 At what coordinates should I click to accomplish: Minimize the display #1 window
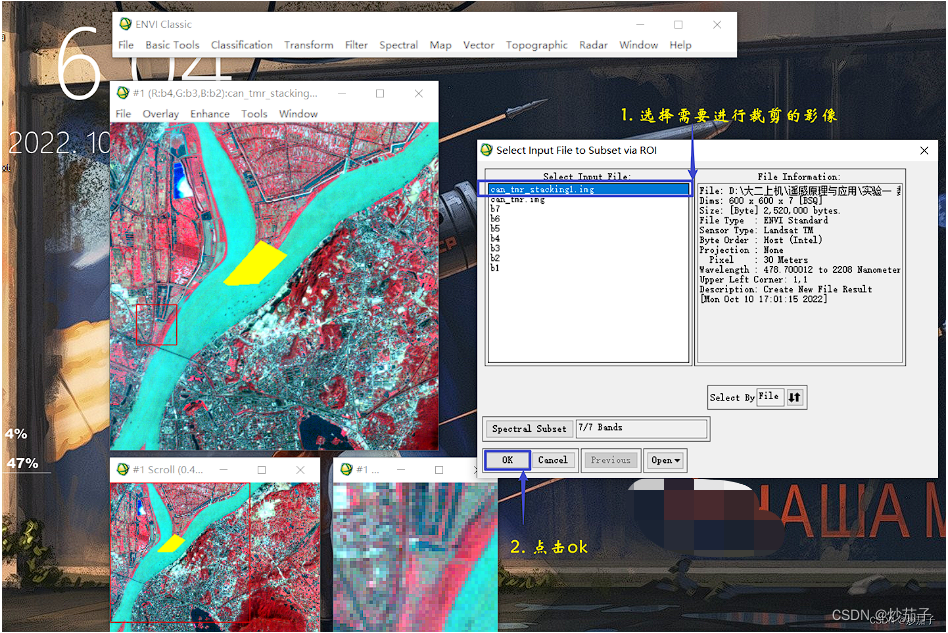pos(342,94)
